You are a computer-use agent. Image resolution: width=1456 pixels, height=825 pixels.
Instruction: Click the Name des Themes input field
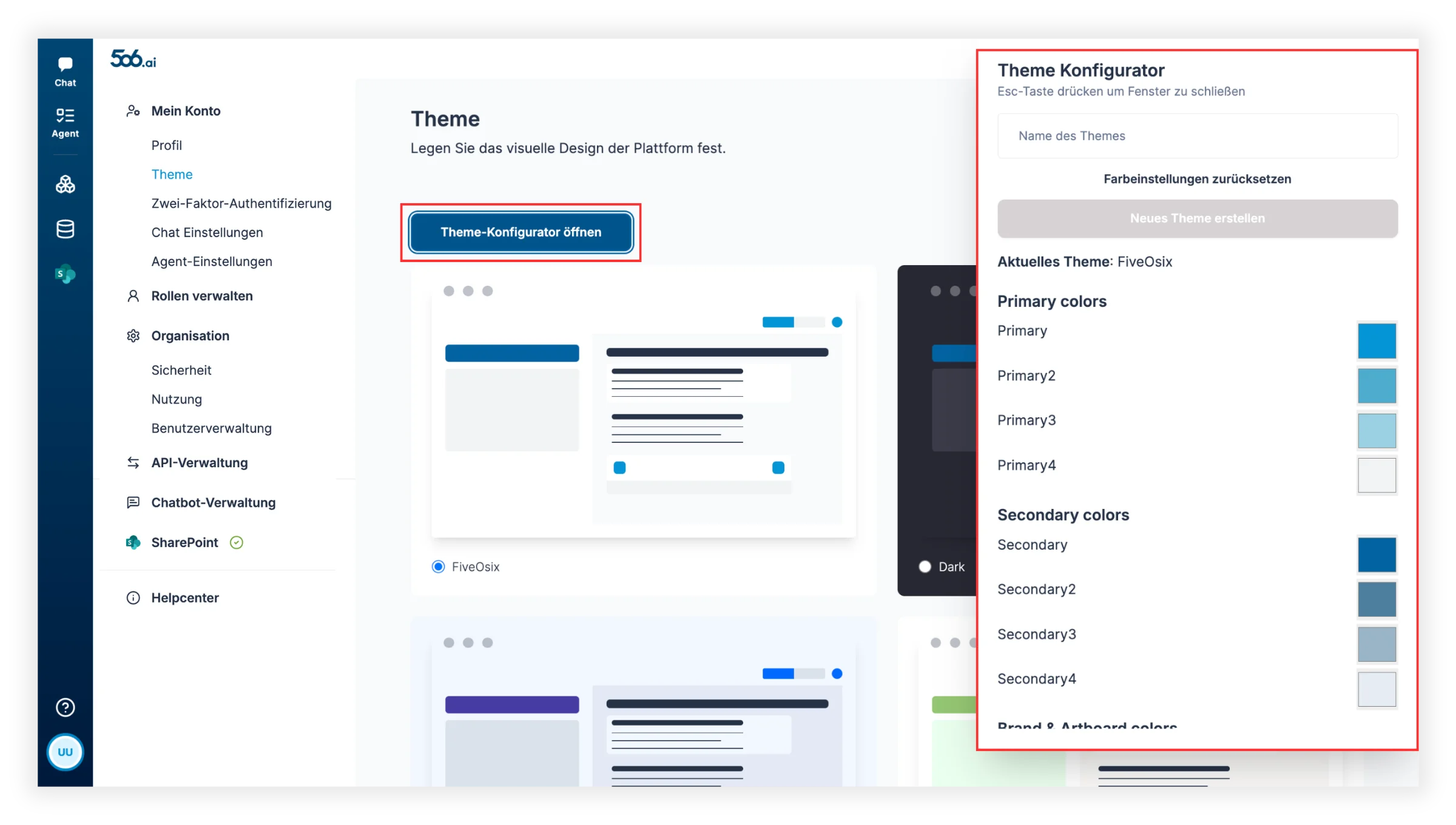tap(1197, 136)
